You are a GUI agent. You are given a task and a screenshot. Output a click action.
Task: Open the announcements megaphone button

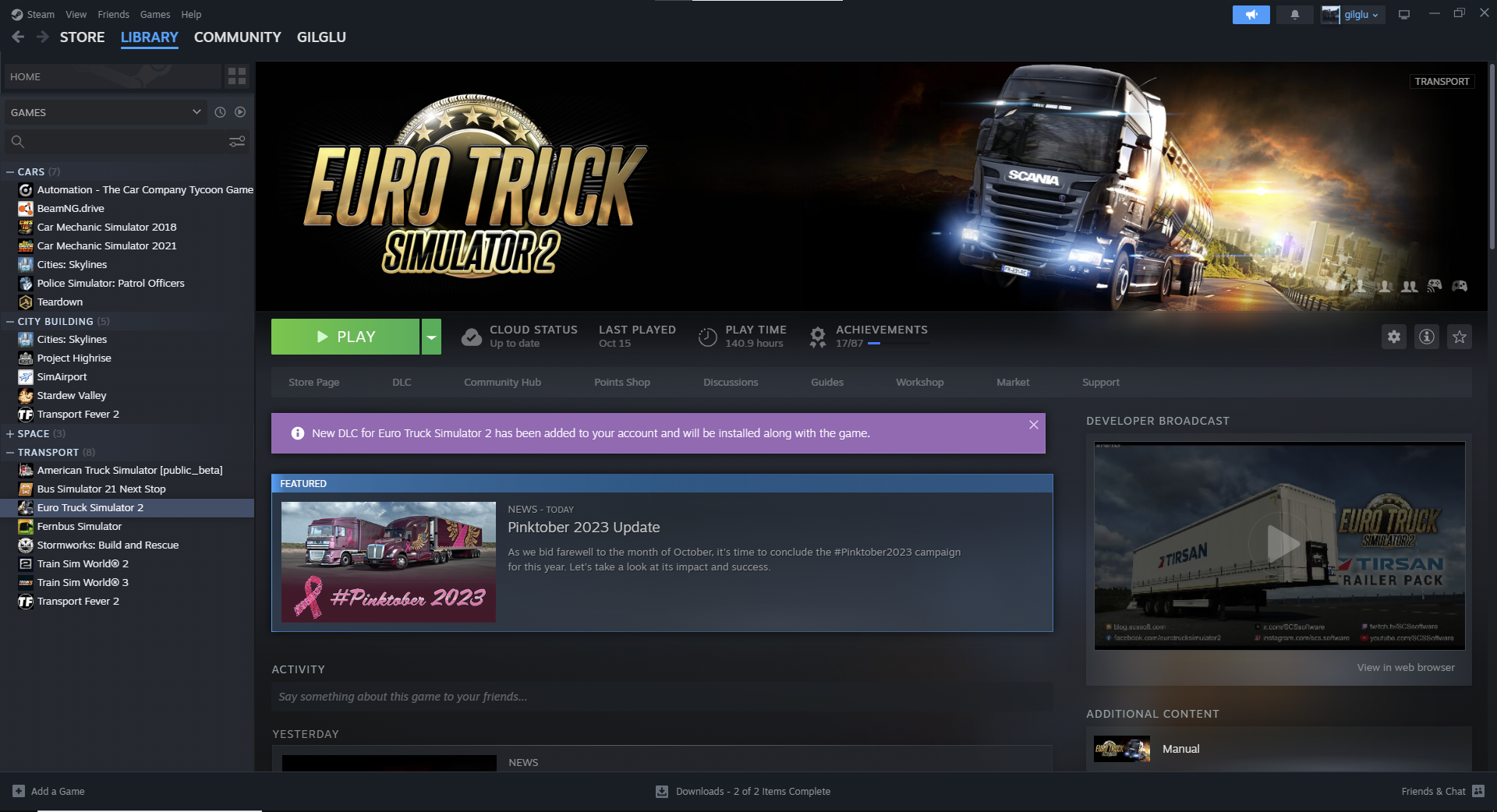1251,15
